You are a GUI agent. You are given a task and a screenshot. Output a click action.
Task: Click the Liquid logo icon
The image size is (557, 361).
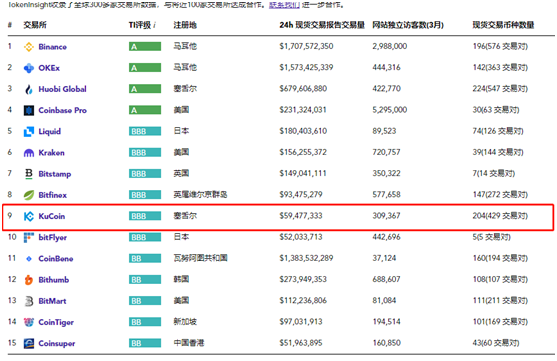click(x=29, y=131)
